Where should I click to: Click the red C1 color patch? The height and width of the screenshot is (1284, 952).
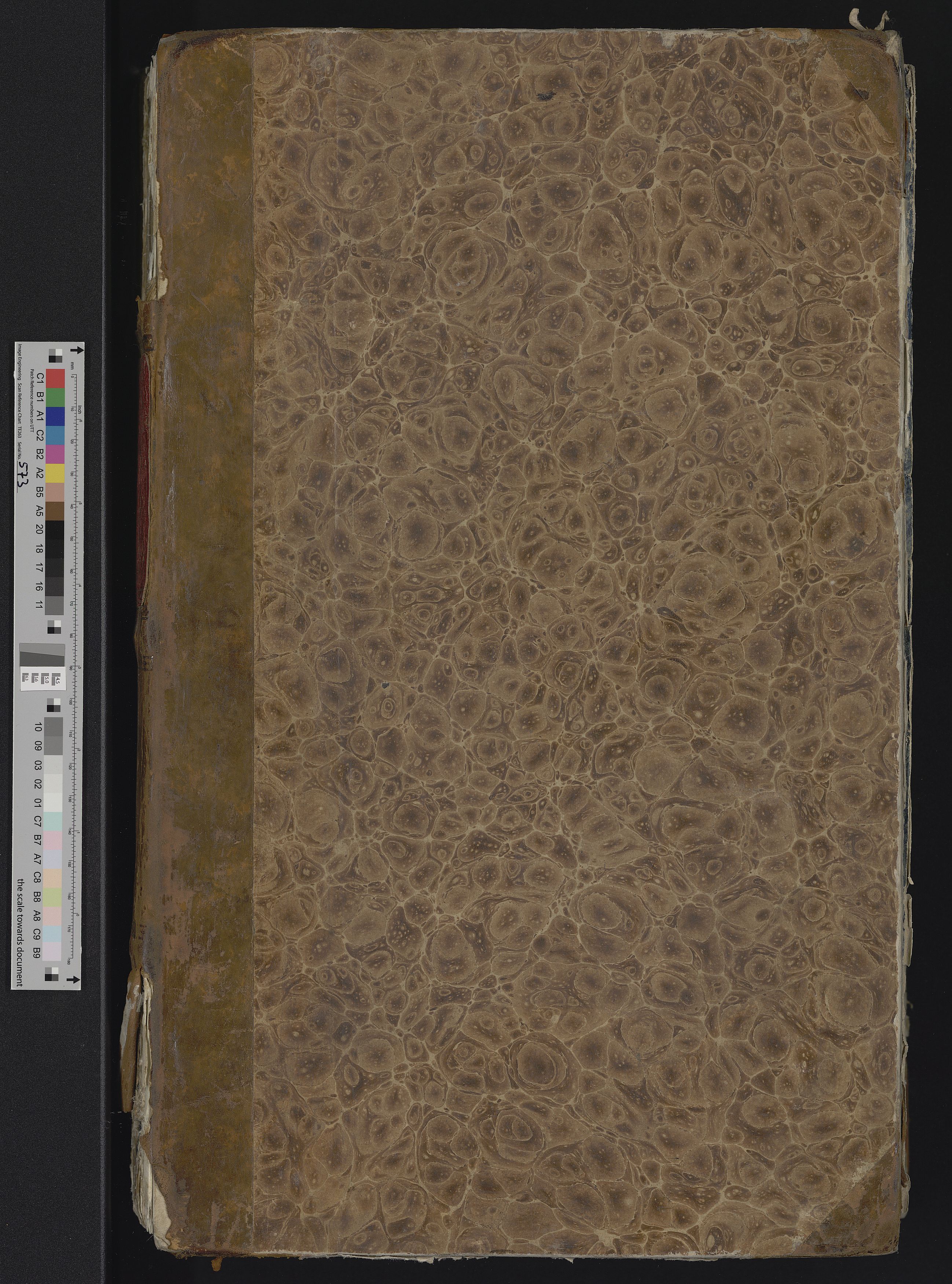(x=55, y=378)
